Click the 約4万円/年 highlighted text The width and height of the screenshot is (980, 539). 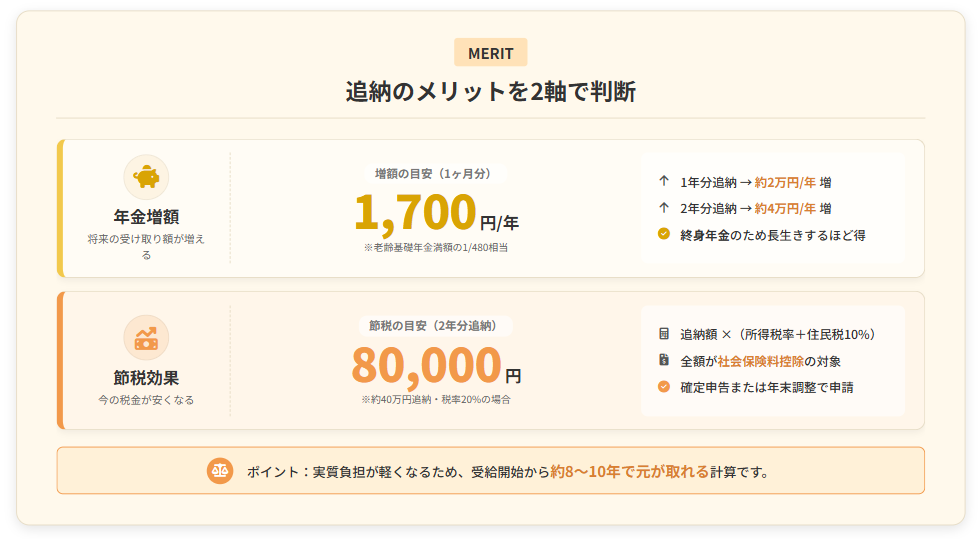click(x=785, y=208)
